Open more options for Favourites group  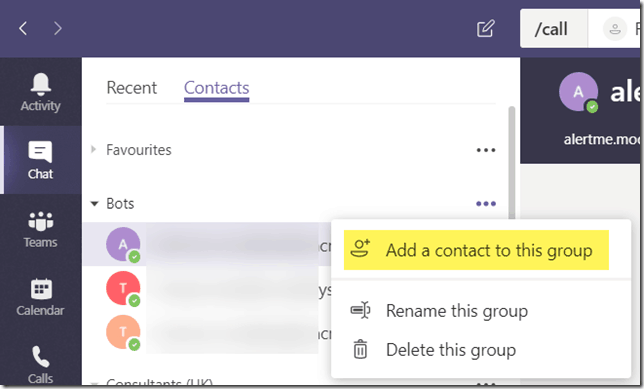(x=486, y=150)
